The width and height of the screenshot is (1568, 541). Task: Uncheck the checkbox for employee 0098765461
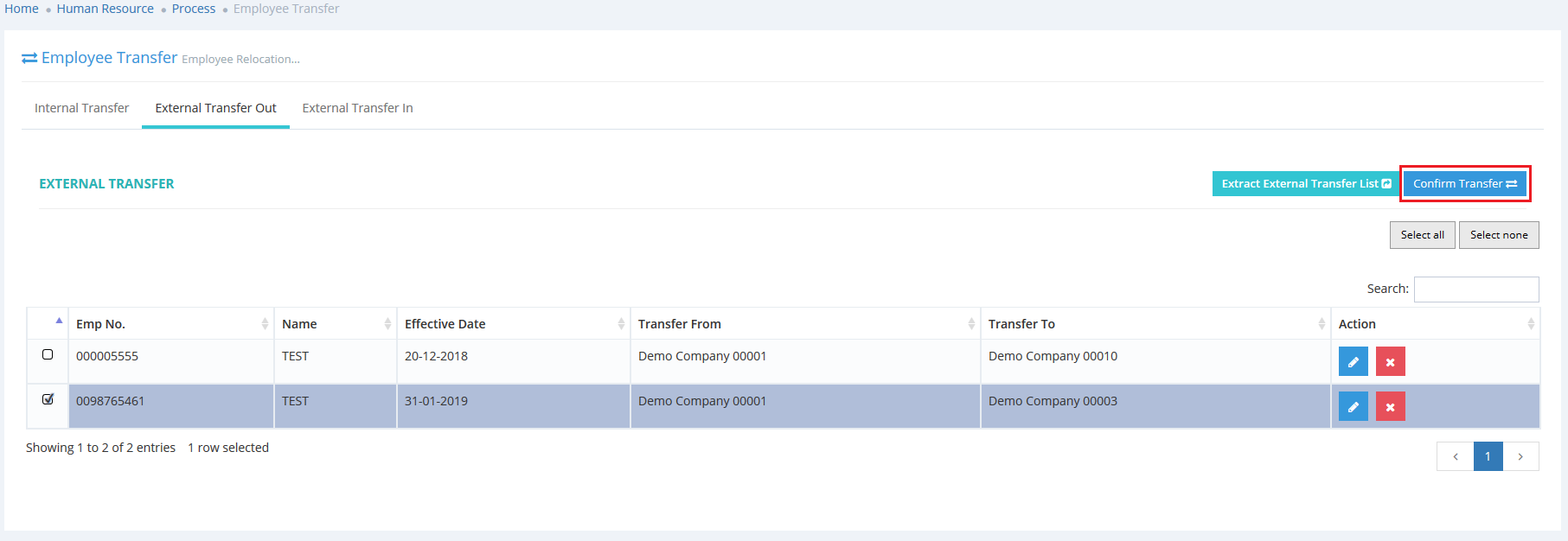pyautogui.click(x=48, y=399)
